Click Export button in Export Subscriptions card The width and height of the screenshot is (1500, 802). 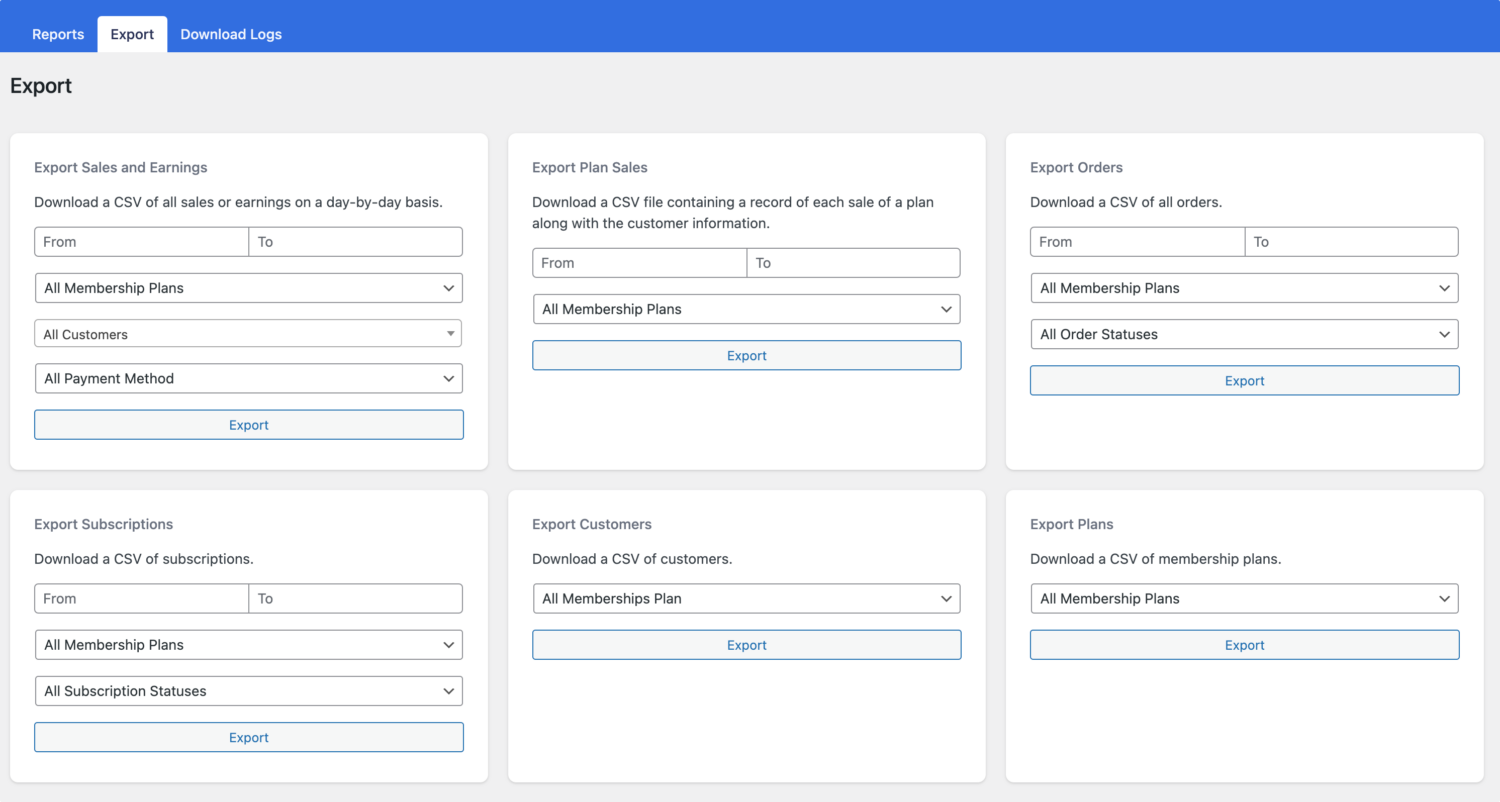pyautogui.click(x=249, y=738)
